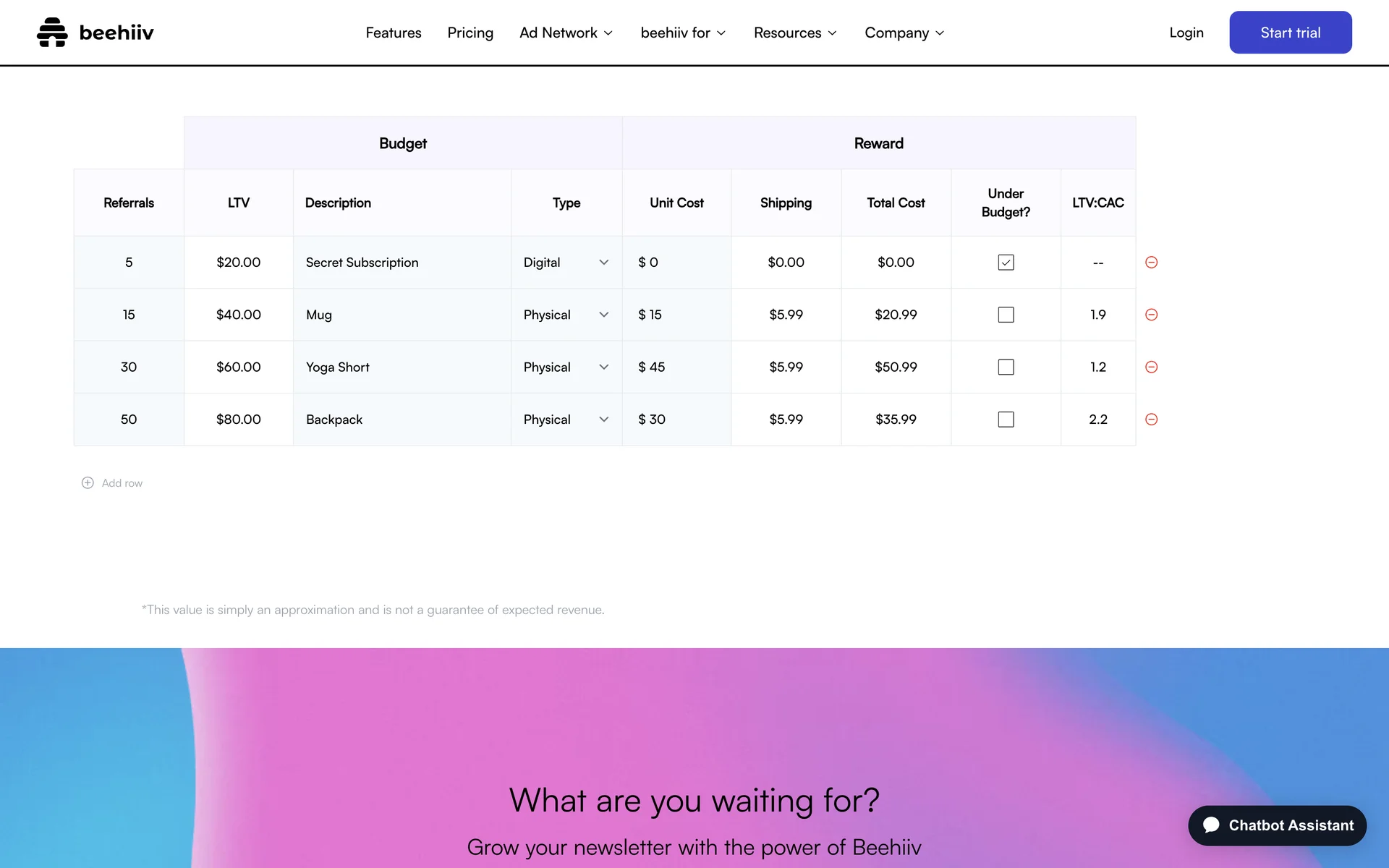Viewport: 1389px width, 868px height.
Task: Edit the Backpack unit cost field
Action: tap(680, 420)
